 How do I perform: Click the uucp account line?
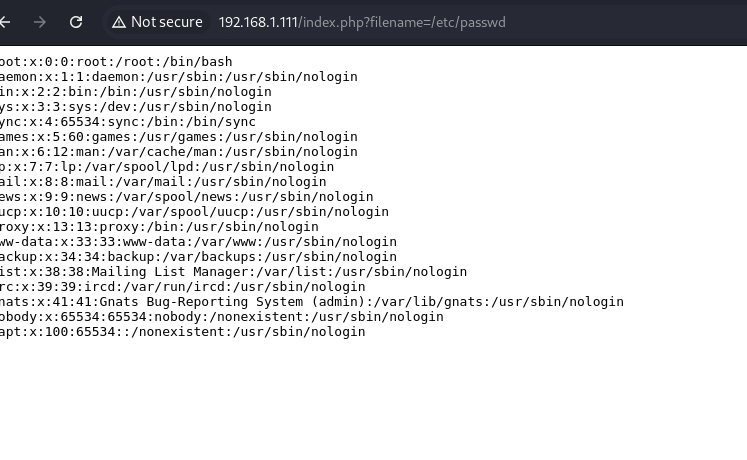click(x=190, y=212)
